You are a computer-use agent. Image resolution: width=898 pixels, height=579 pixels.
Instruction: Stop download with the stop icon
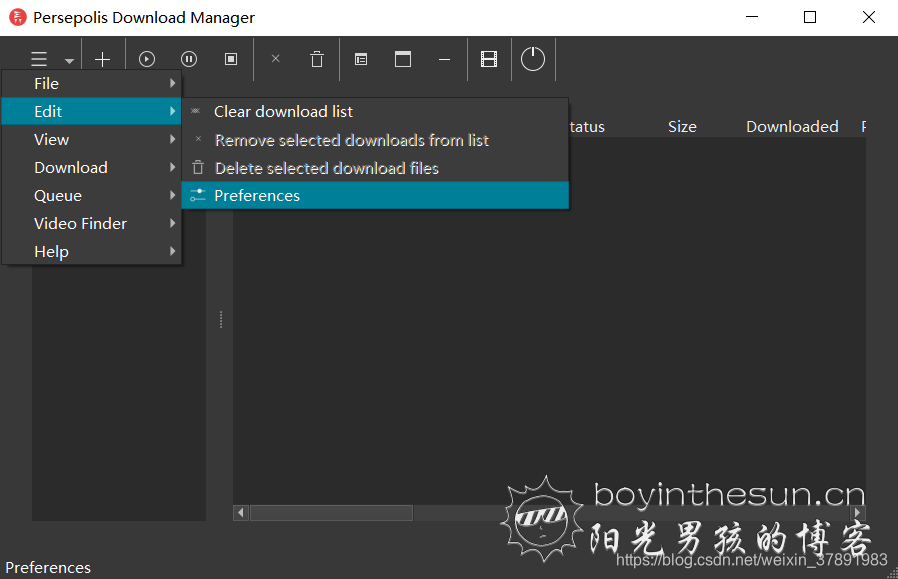pos(231,59)
